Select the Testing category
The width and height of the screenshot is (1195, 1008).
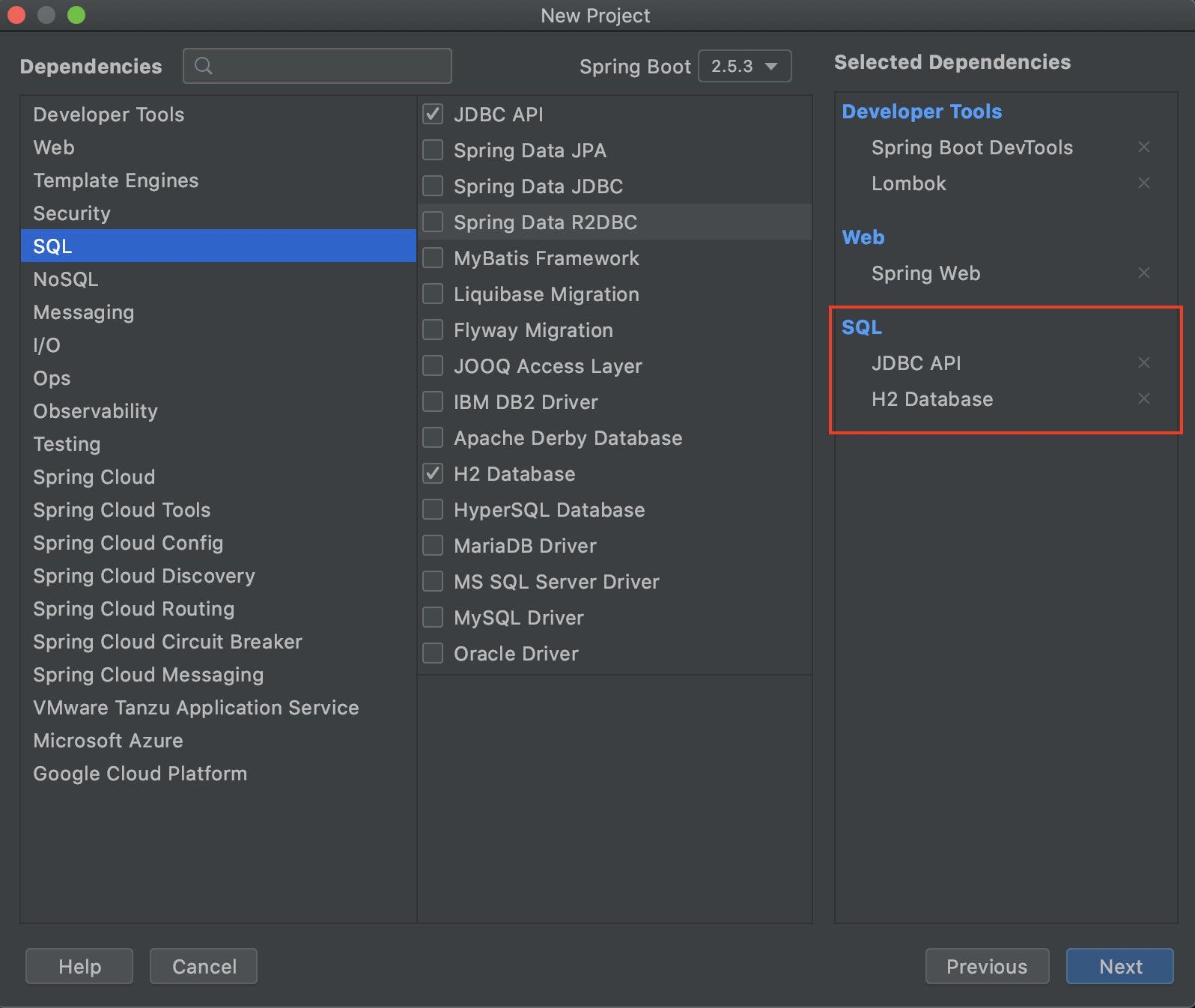(x=218, y=443)
